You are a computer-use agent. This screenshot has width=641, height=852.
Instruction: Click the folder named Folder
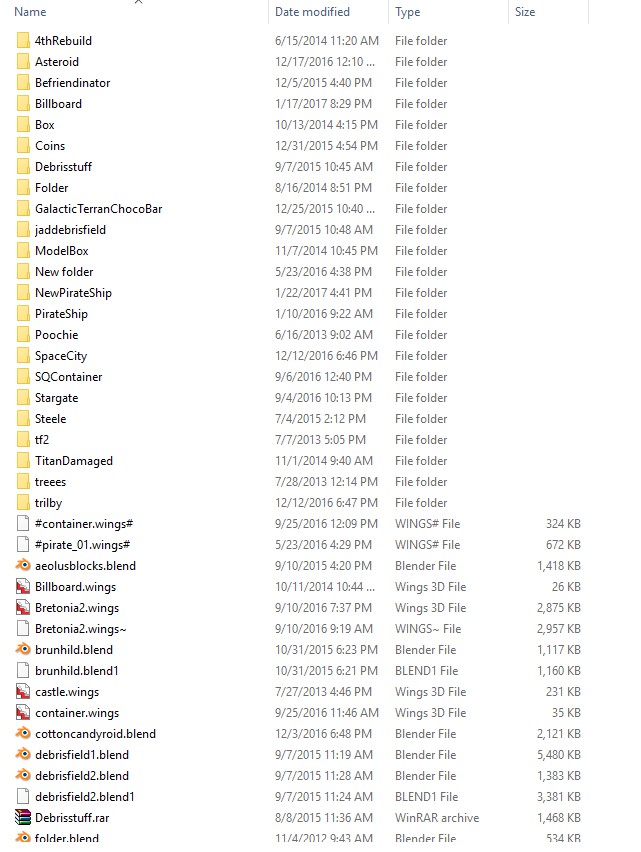pos(52,188)
